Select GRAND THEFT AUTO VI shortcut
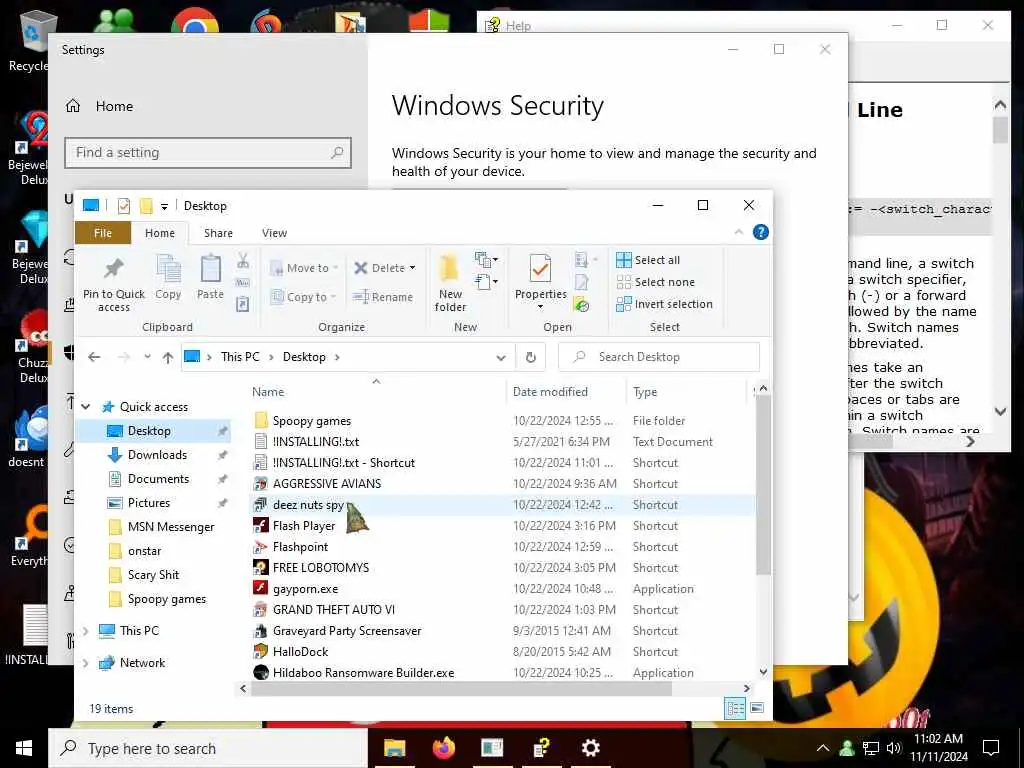This screenshot has height=768, width=1024. [334, 610]
